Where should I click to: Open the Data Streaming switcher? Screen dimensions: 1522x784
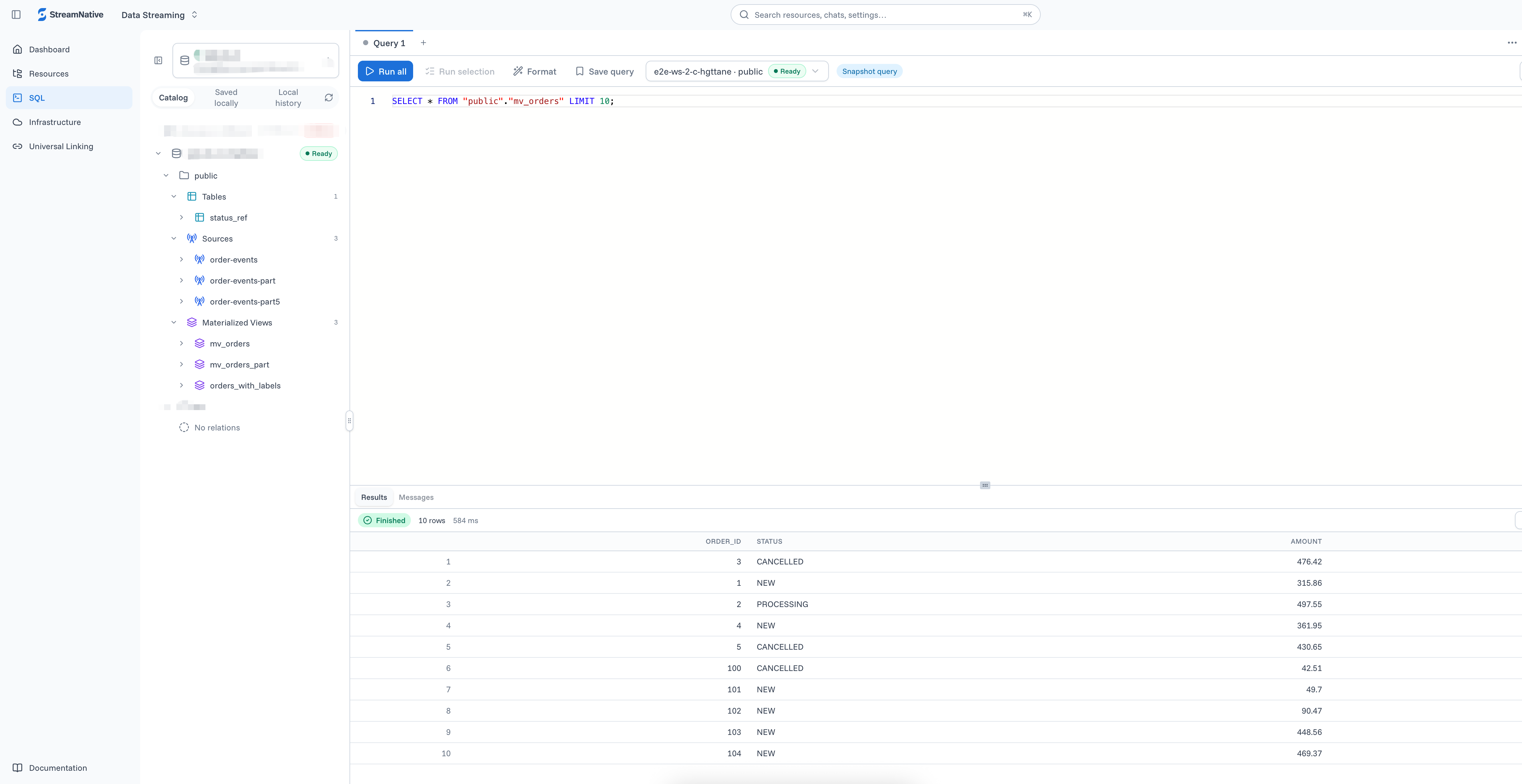coord(160,15)
